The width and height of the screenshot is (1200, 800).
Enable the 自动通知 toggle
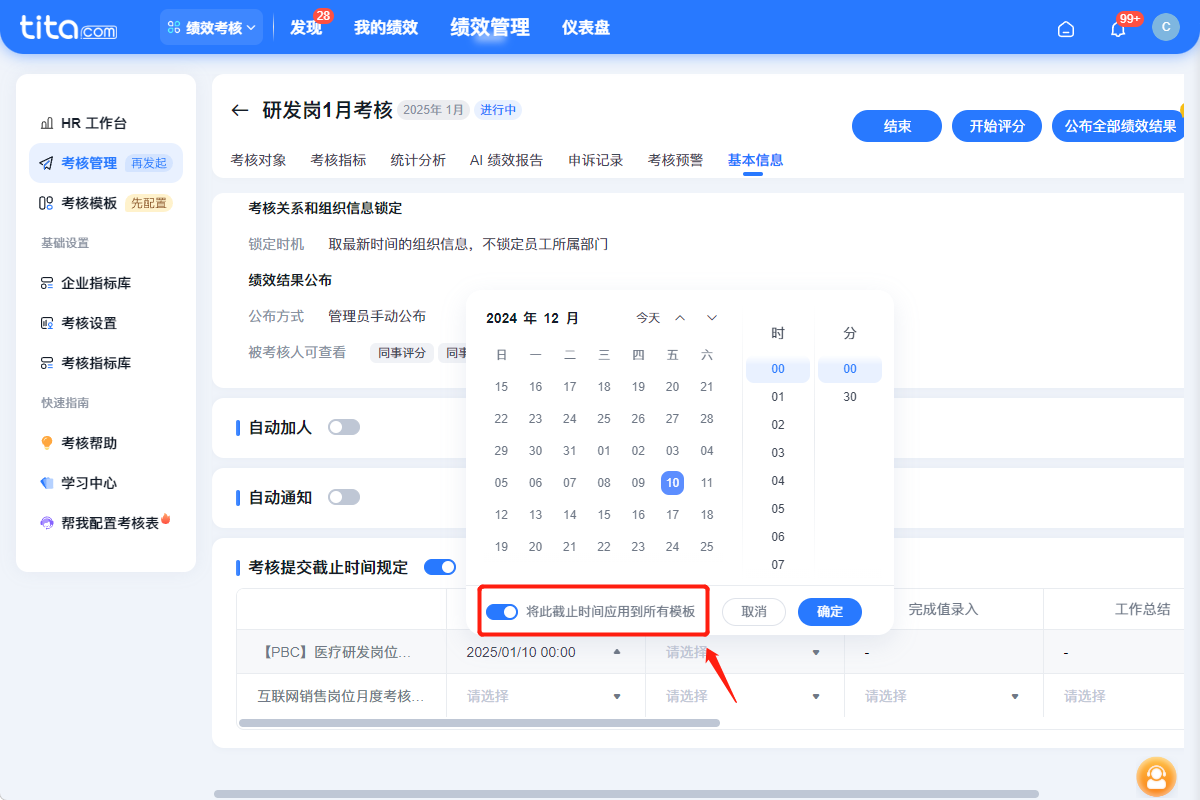pos(344,496)
